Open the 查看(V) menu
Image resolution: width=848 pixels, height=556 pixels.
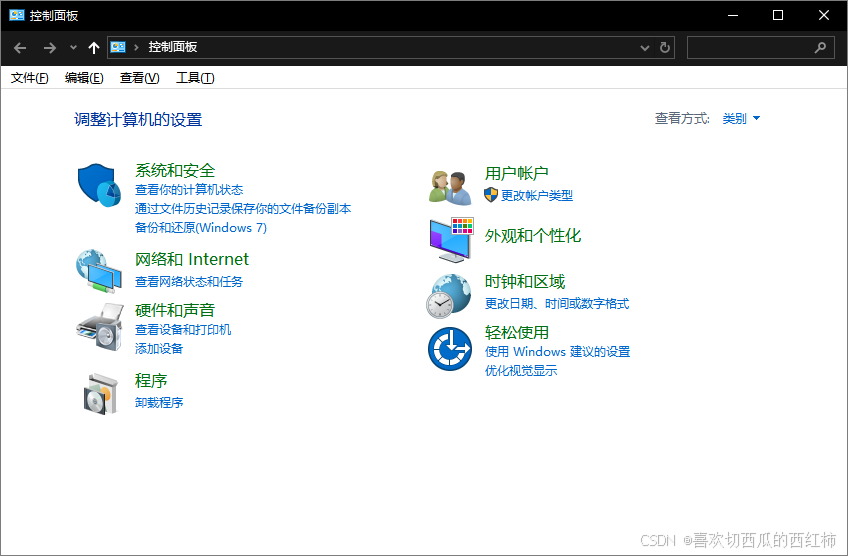point(140,78)
